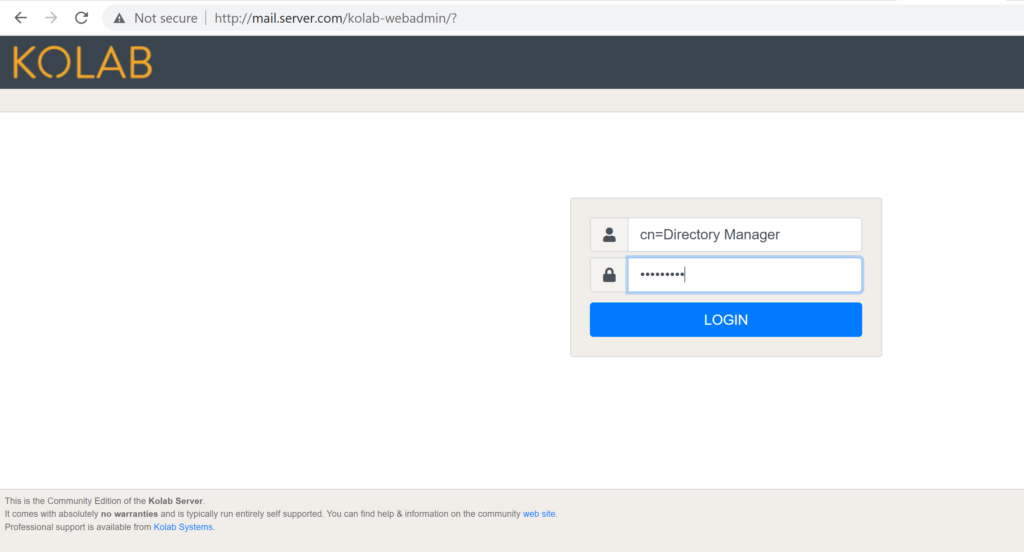Click the bold no warranties footer text
1024x552 pixels.
(129, 514)
